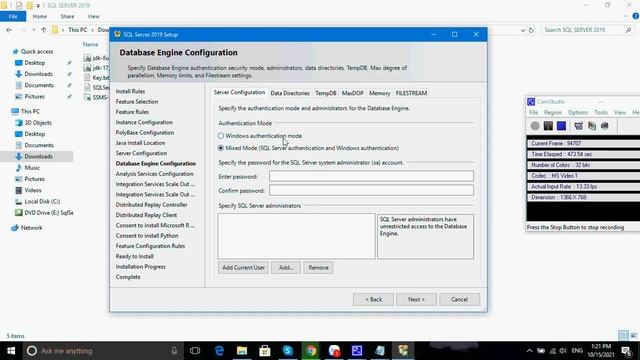
Task: Click CamStudio pause button icon
Action: [x=548, y=126]
